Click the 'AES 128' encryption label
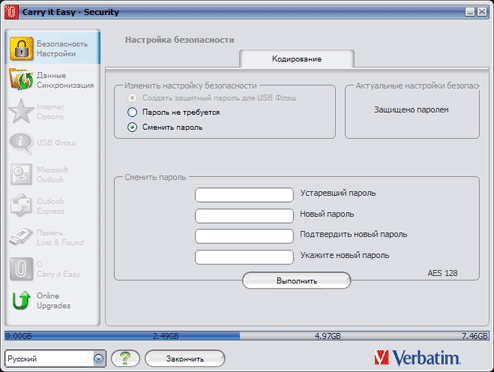This screenshot has height=372, width=494. pos(443,273)
